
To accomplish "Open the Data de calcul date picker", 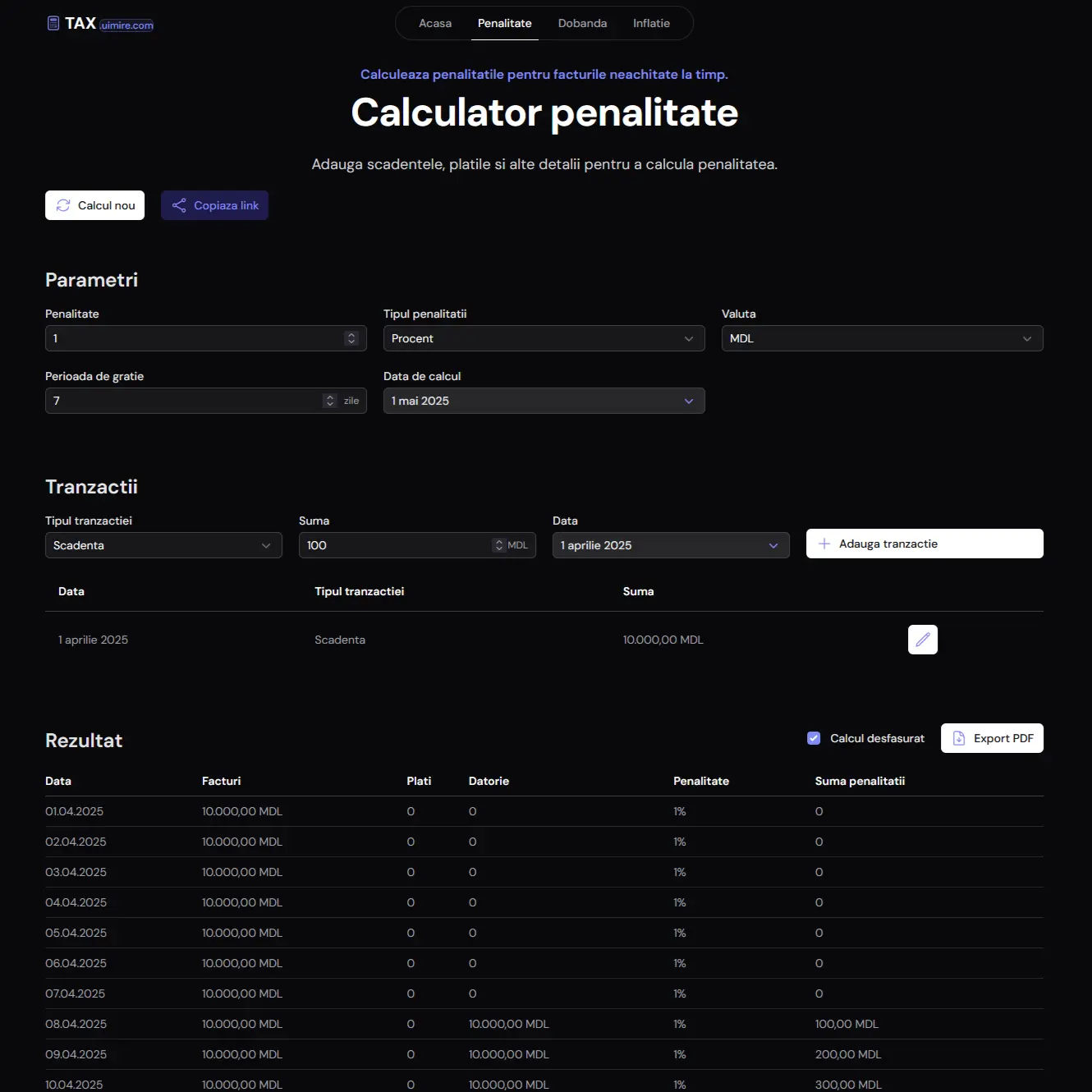I will pos(544,401).
